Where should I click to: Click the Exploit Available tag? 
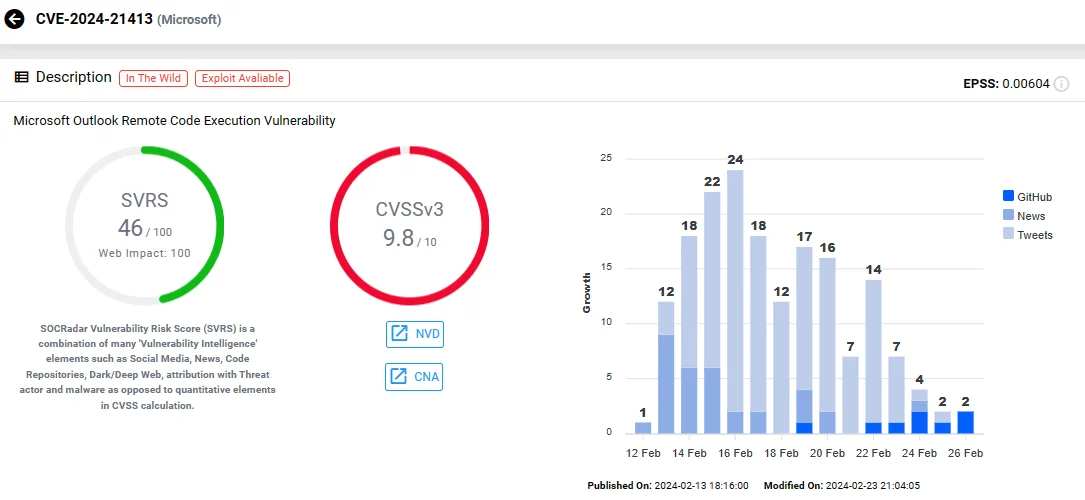click(242, 78)
